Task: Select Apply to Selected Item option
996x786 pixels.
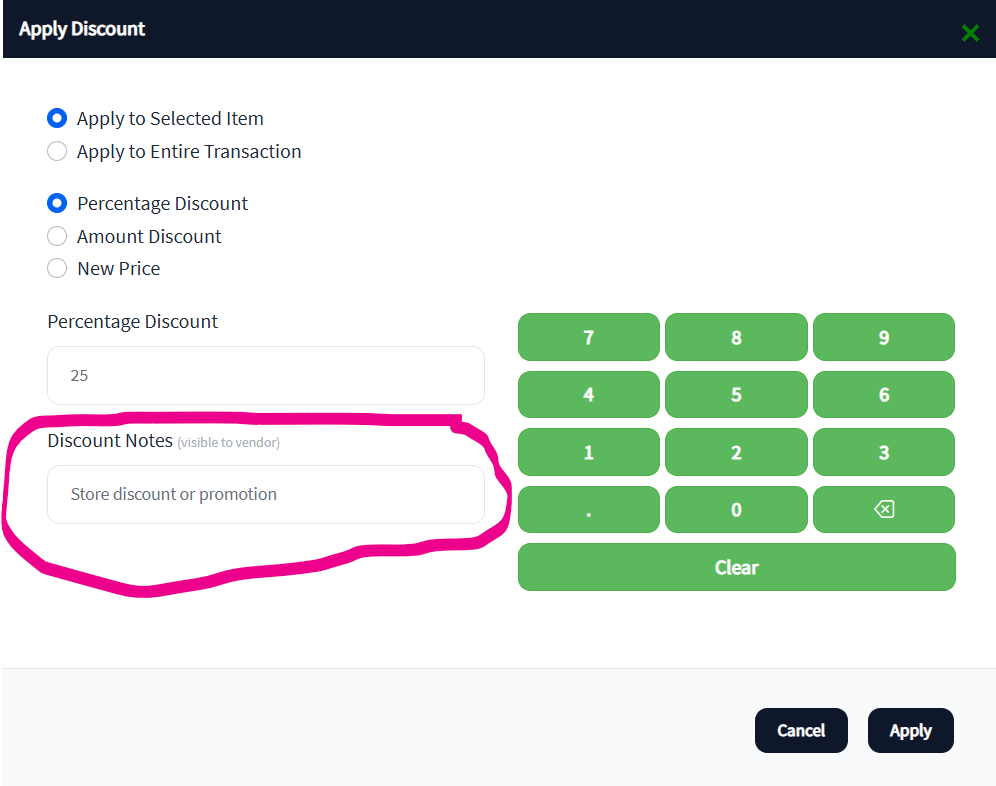Action: click(58, 118)
